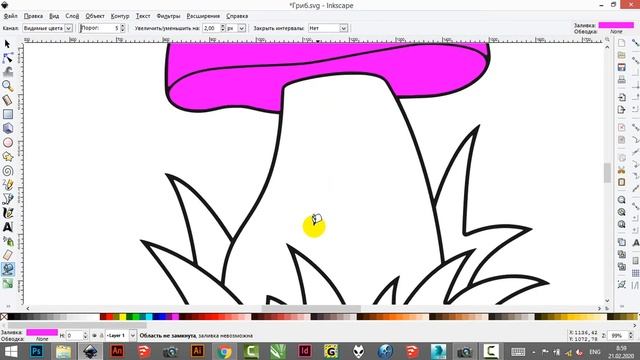Click Open file icon in commands bar
The width and height of the screenshot is (640, 360).
click(621, 55)
